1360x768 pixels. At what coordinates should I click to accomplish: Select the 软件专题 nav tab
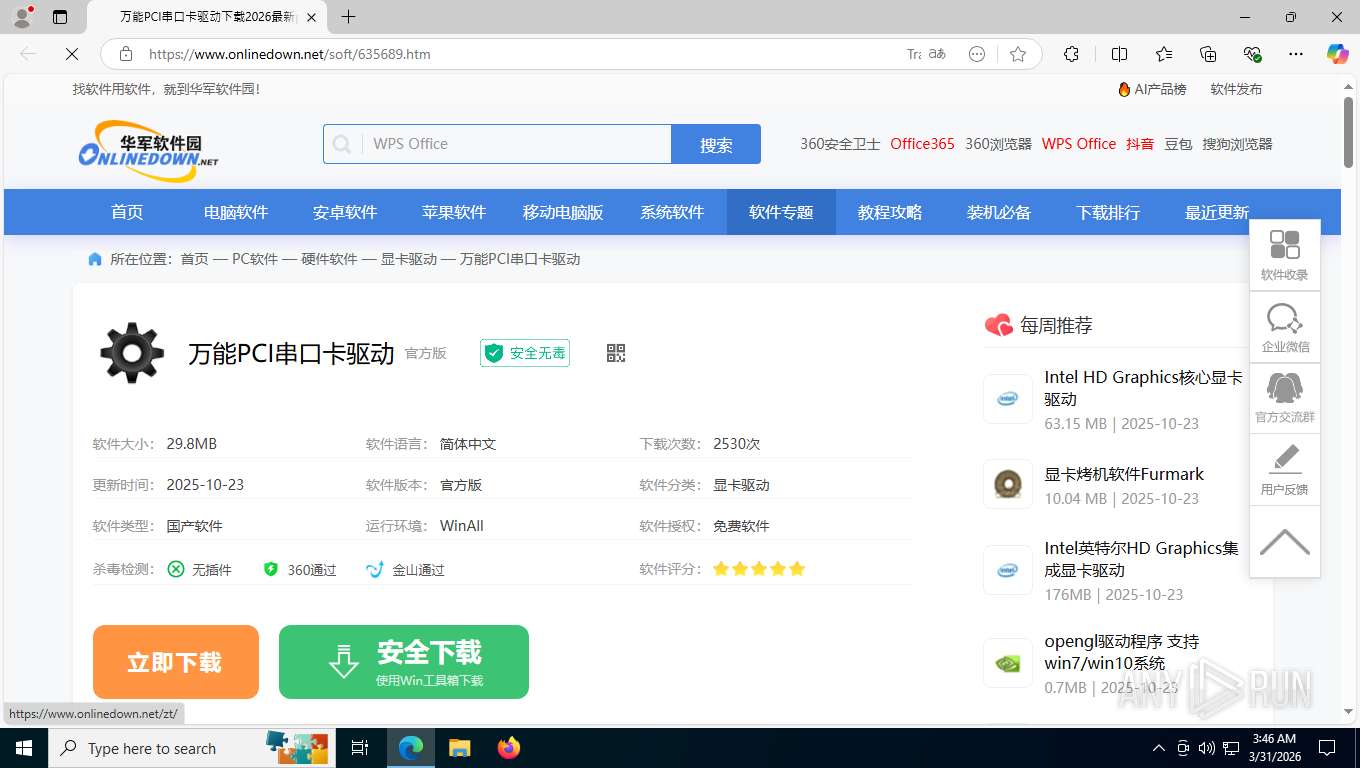point(781,212)
